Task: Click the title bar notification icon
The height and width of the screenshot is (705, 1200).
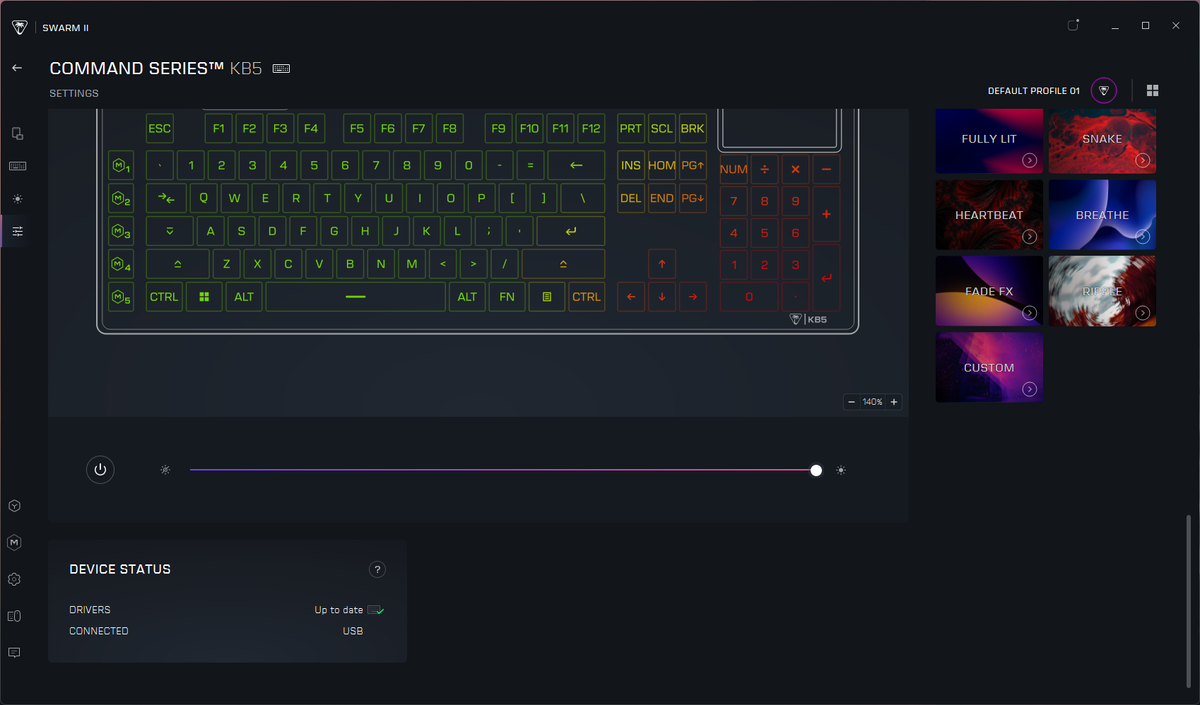Action: click(1074, 26)
